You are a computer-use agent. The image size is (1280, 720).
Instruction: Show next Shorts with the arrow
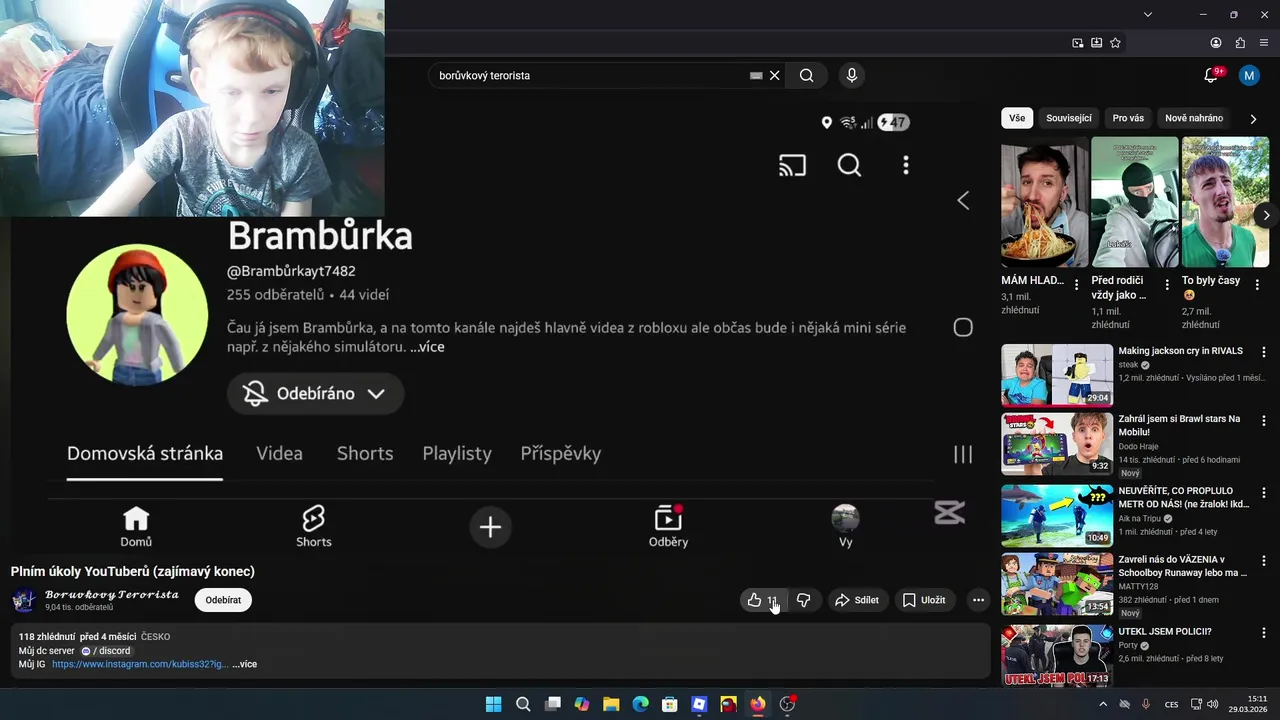point(1266,215)
